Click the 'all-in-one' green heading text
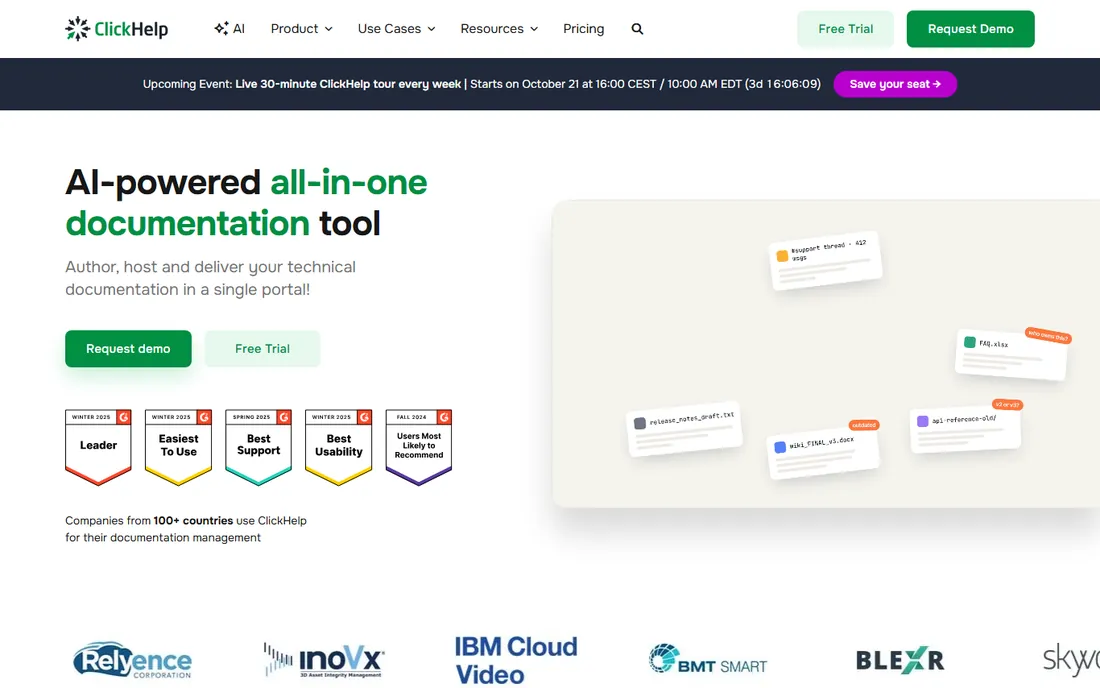This screenshot has width=1100, height=688. click(x=349, y=182)
